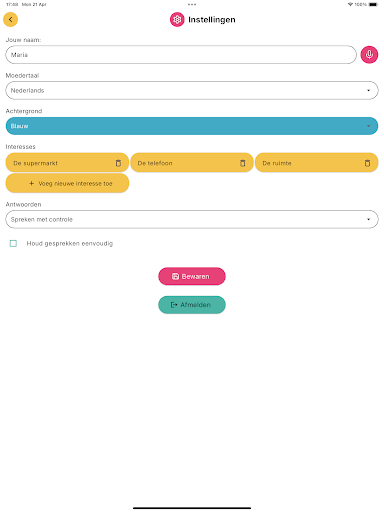Go back using the yellow arrow button
This screenshot has height=512, width=384.
click(10, 19)
